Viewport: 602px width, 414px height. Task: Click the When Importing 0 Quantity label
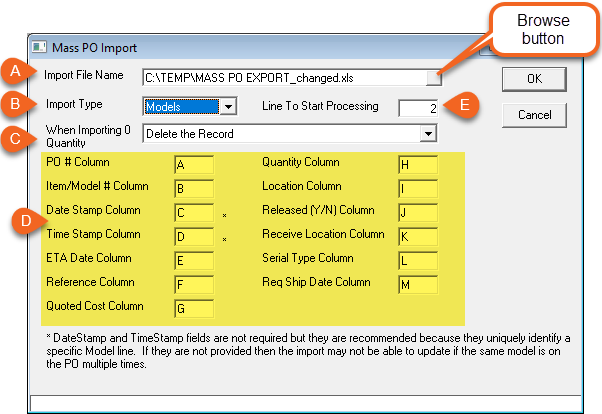coord(88,136)
